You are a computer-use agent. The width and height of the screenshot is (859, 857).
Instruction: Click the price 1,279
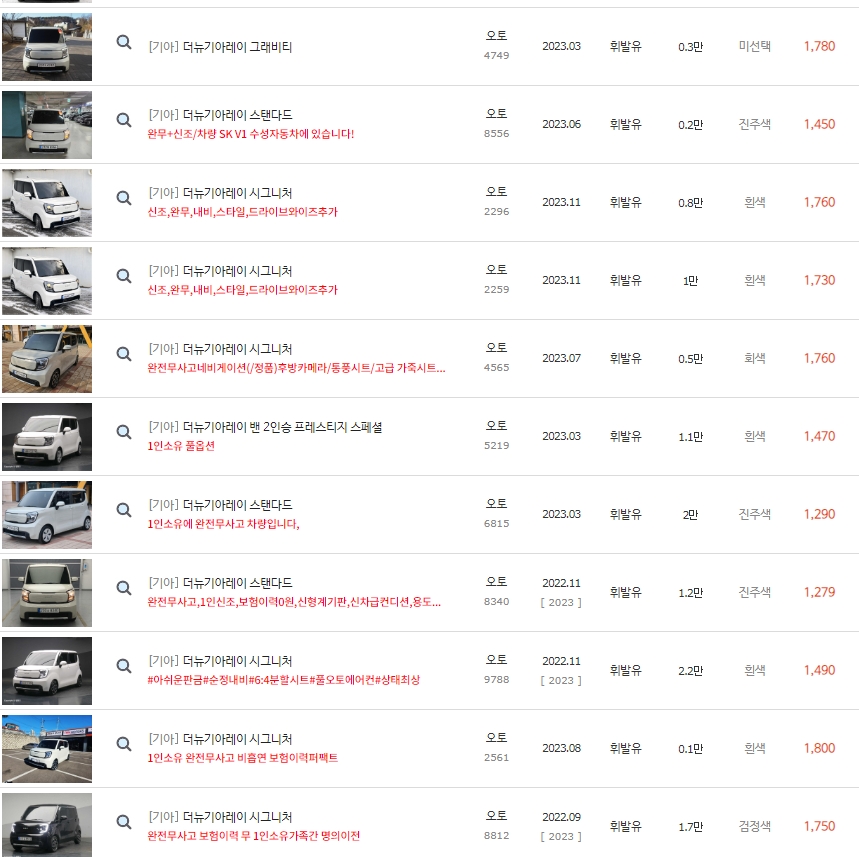click(x=820, y=592)
